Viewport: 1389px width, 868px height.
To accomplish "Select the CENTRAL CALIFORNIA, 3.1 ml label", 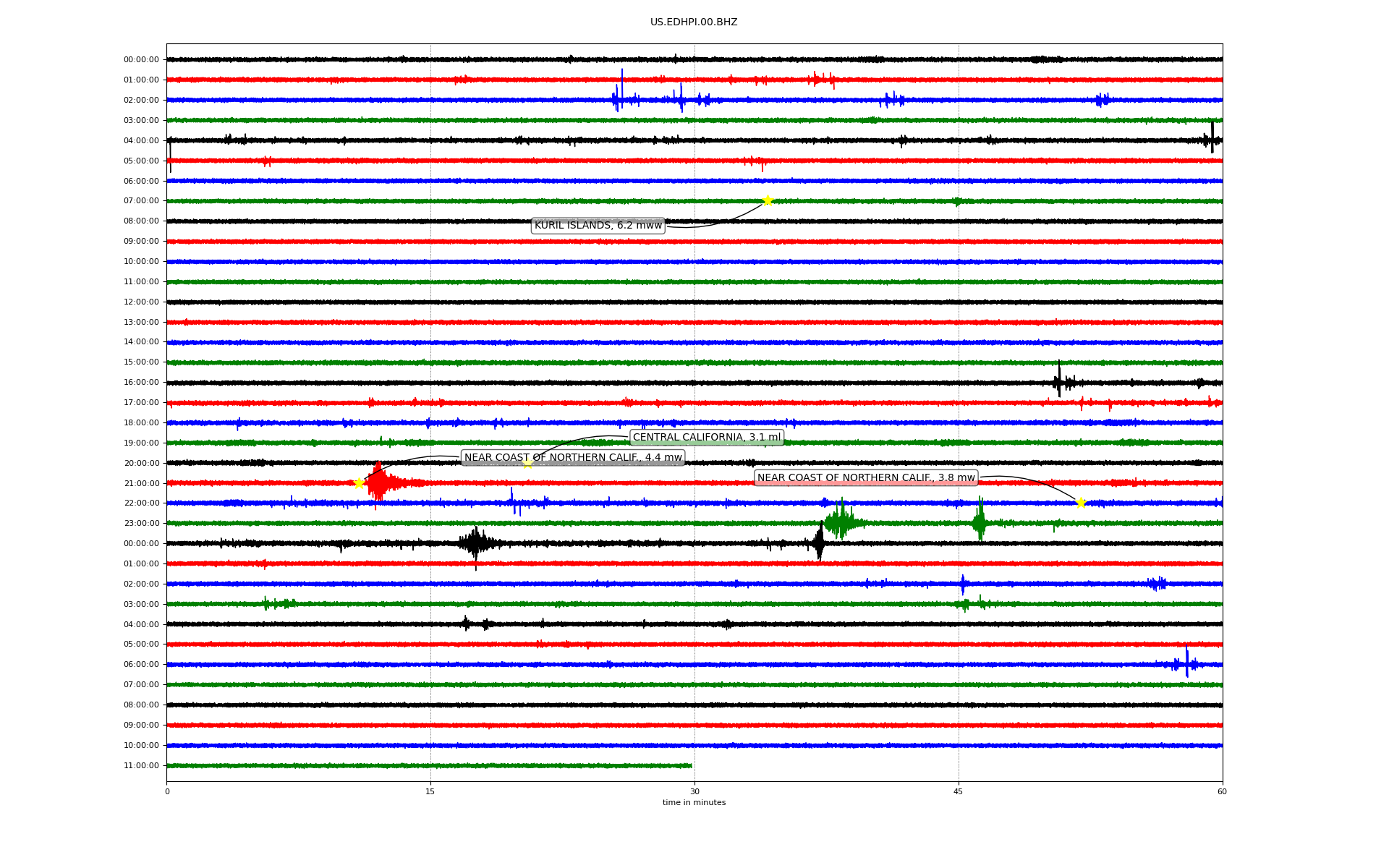I will (707, 438).
